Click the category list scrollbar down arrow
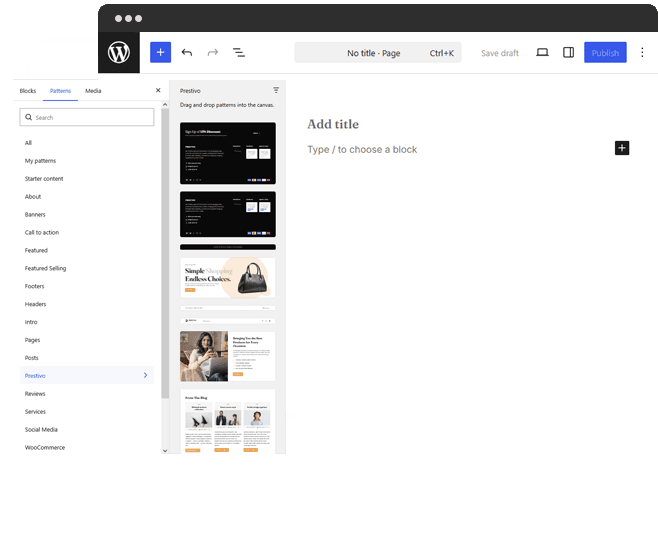658x544 pixels. coord(165,450)
